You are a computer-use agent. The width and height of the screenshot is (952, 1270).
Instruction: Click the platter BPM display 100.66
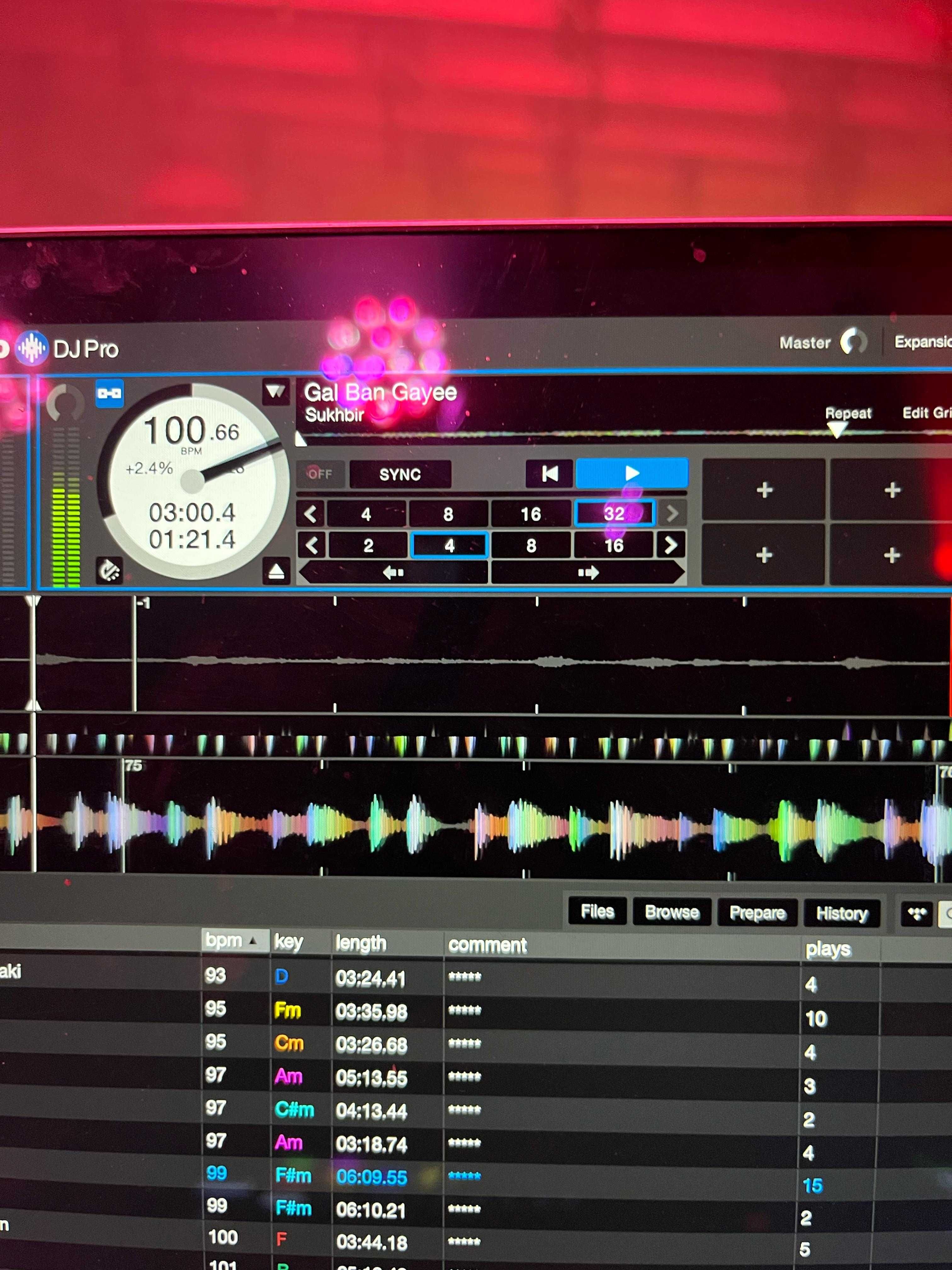click(x=191, y=430)
